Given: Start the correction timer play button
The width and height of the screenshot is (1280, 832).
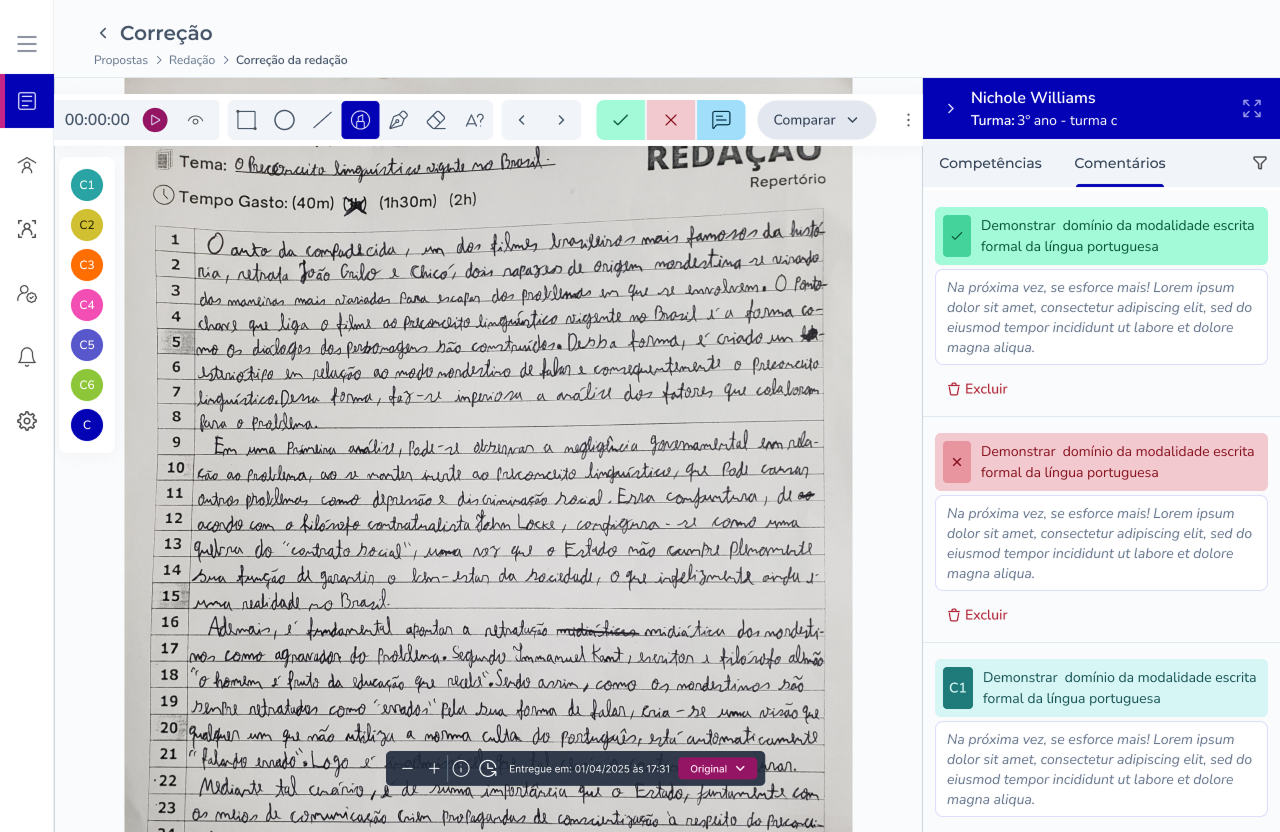Looking at the screenshot, I should coord(155,120).
